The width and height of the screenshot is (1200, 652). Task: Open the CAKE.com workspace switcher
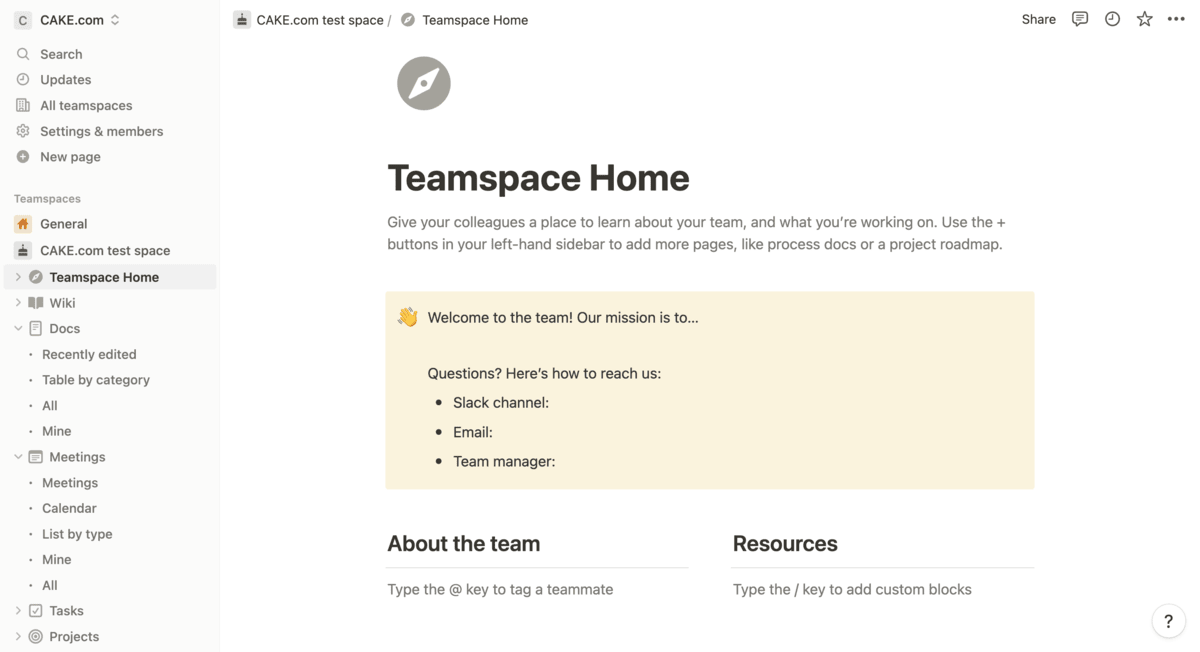tap(70, 20)
